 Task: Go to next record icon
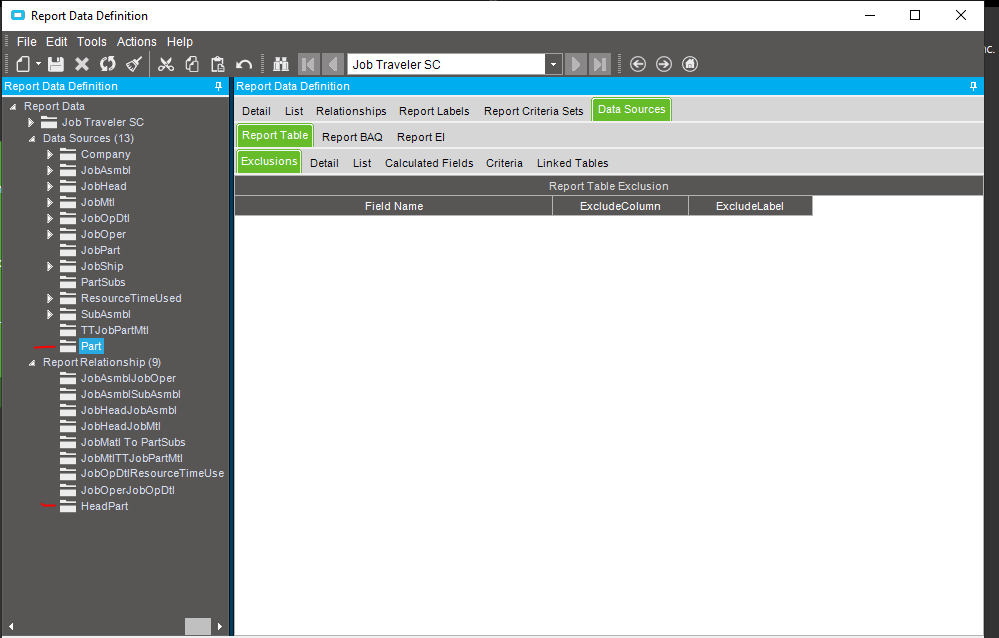click(x=575, y=64)
